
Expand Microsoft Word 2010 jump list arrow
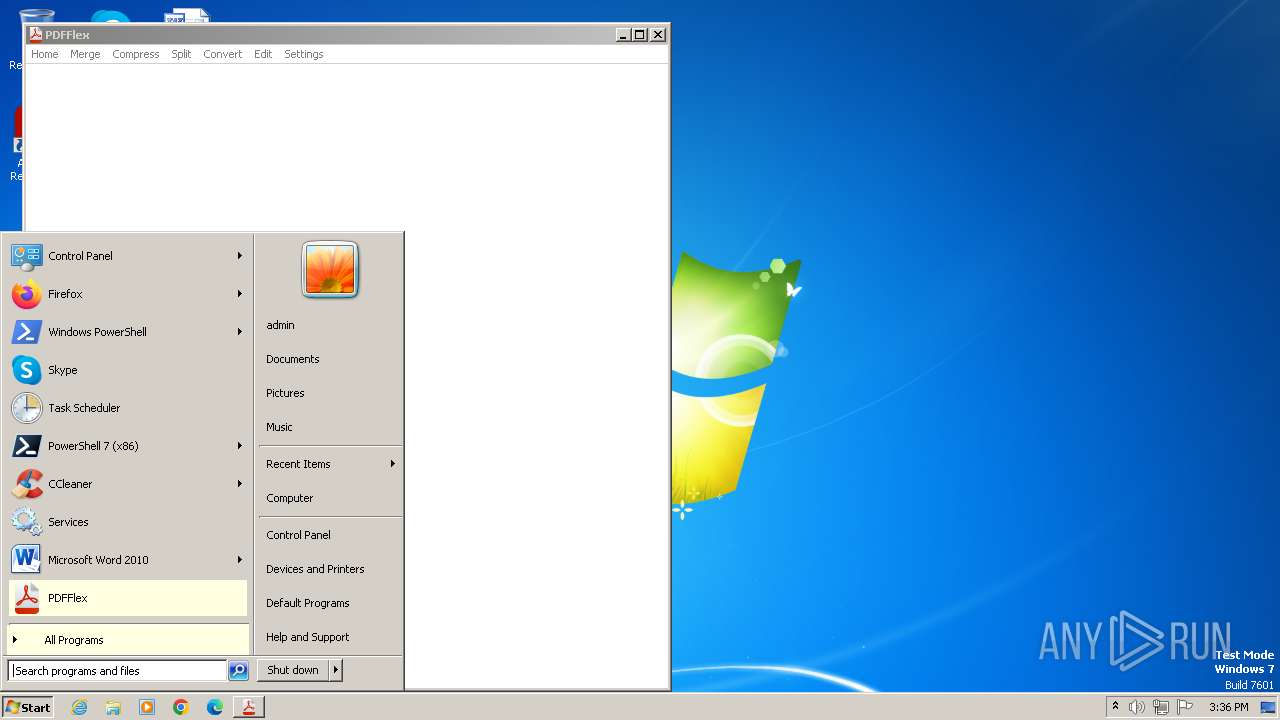(x=240, y=560)
